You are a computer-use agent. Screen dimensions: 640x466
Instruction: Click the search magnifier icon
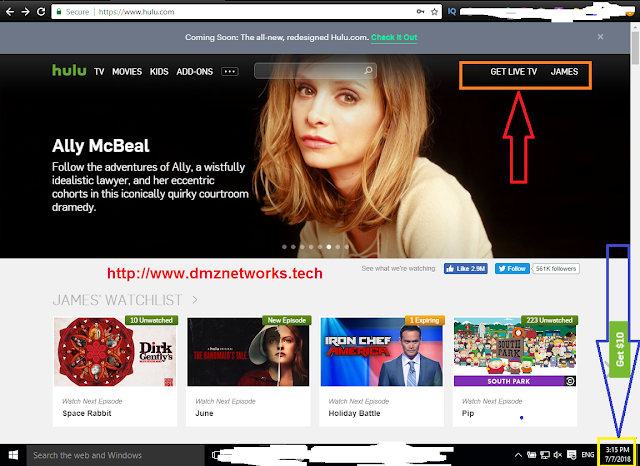click(368, 71)
